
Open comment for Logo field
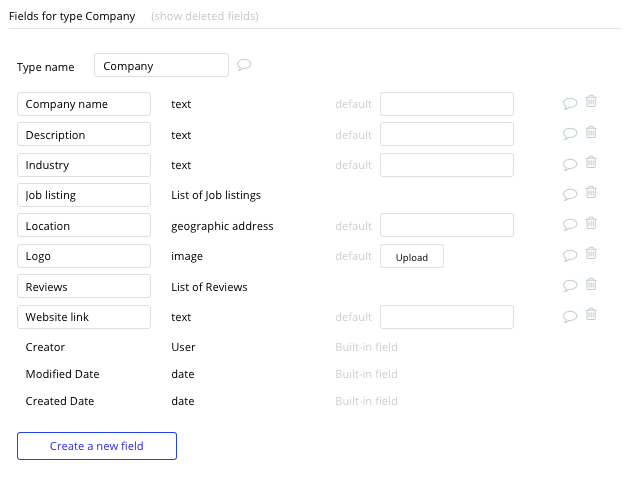(x=570, y=255)
